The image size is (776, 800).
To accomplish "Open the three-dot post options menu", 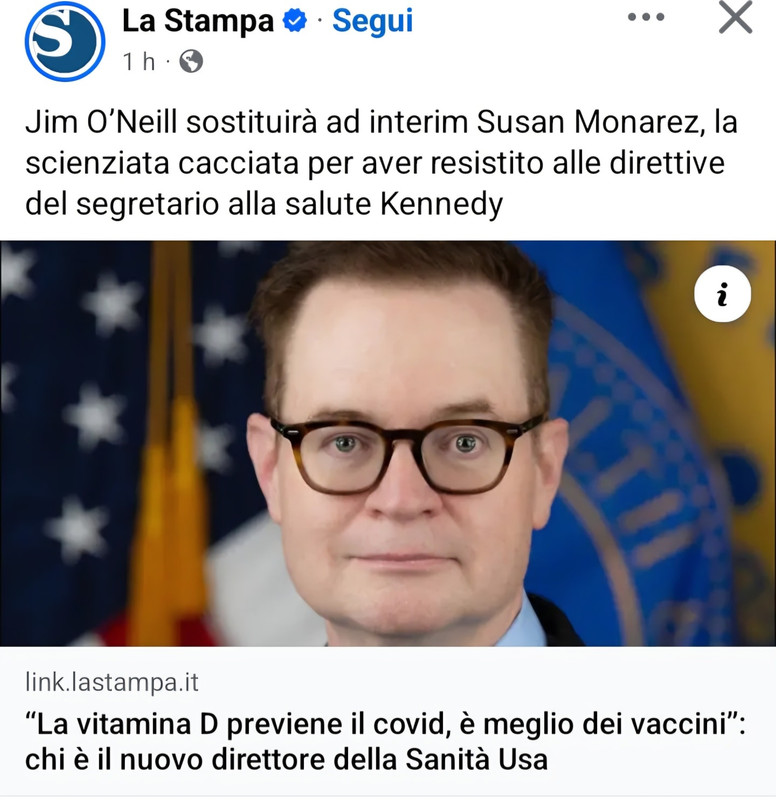I will [x=646, y=17].
